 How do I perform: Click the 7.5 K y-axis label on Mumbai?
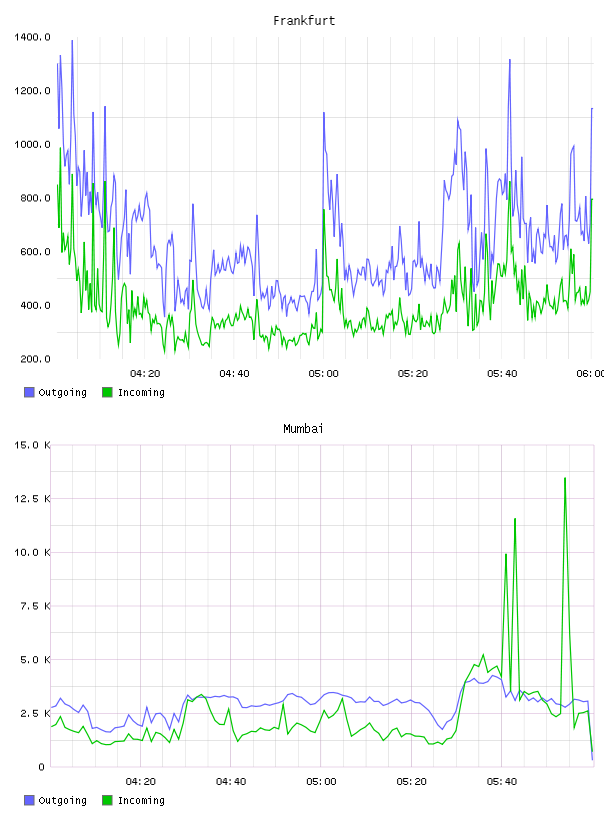point(35,606)
